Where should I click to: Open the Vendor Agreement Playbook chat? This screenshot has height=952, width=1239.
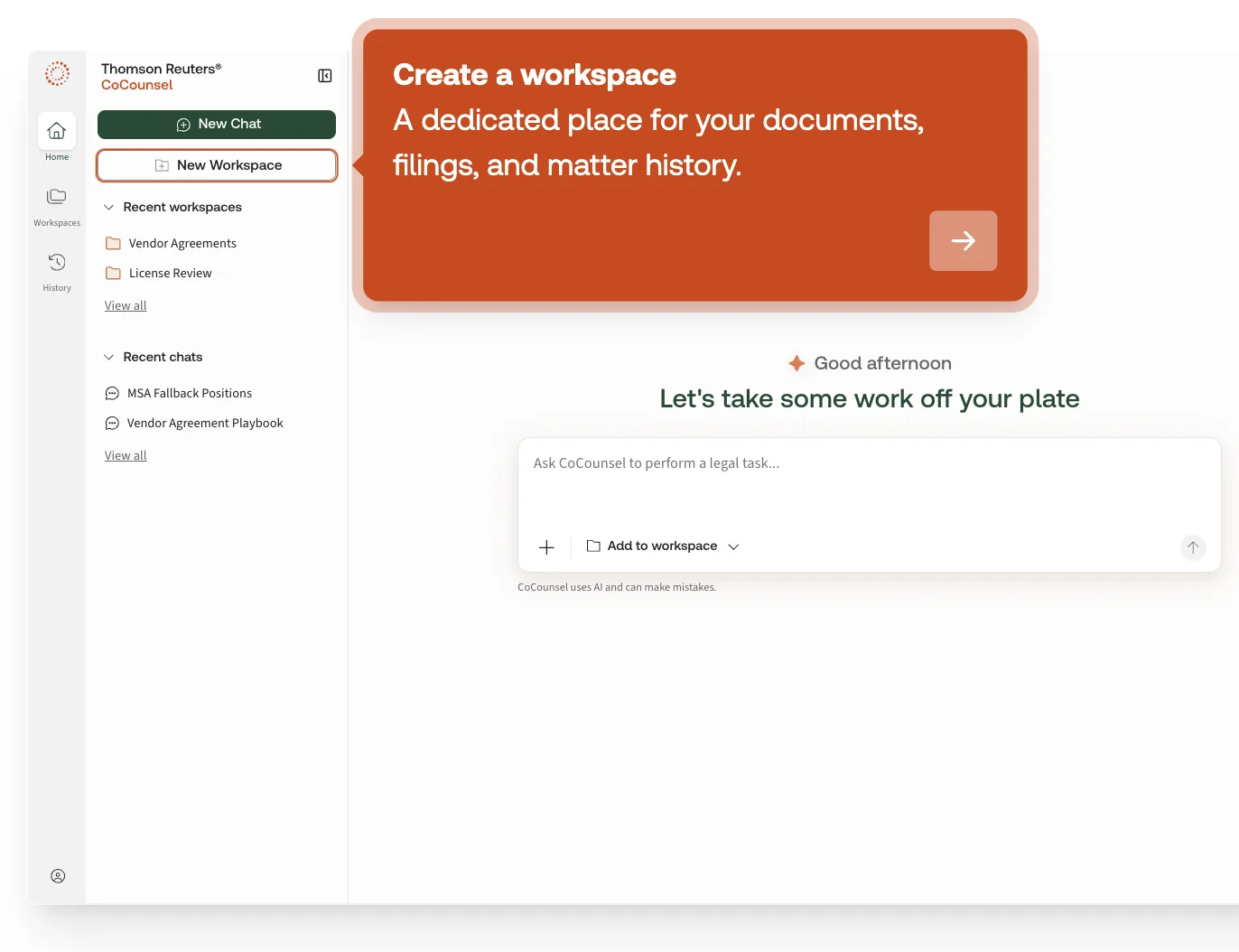pos(194,423)
